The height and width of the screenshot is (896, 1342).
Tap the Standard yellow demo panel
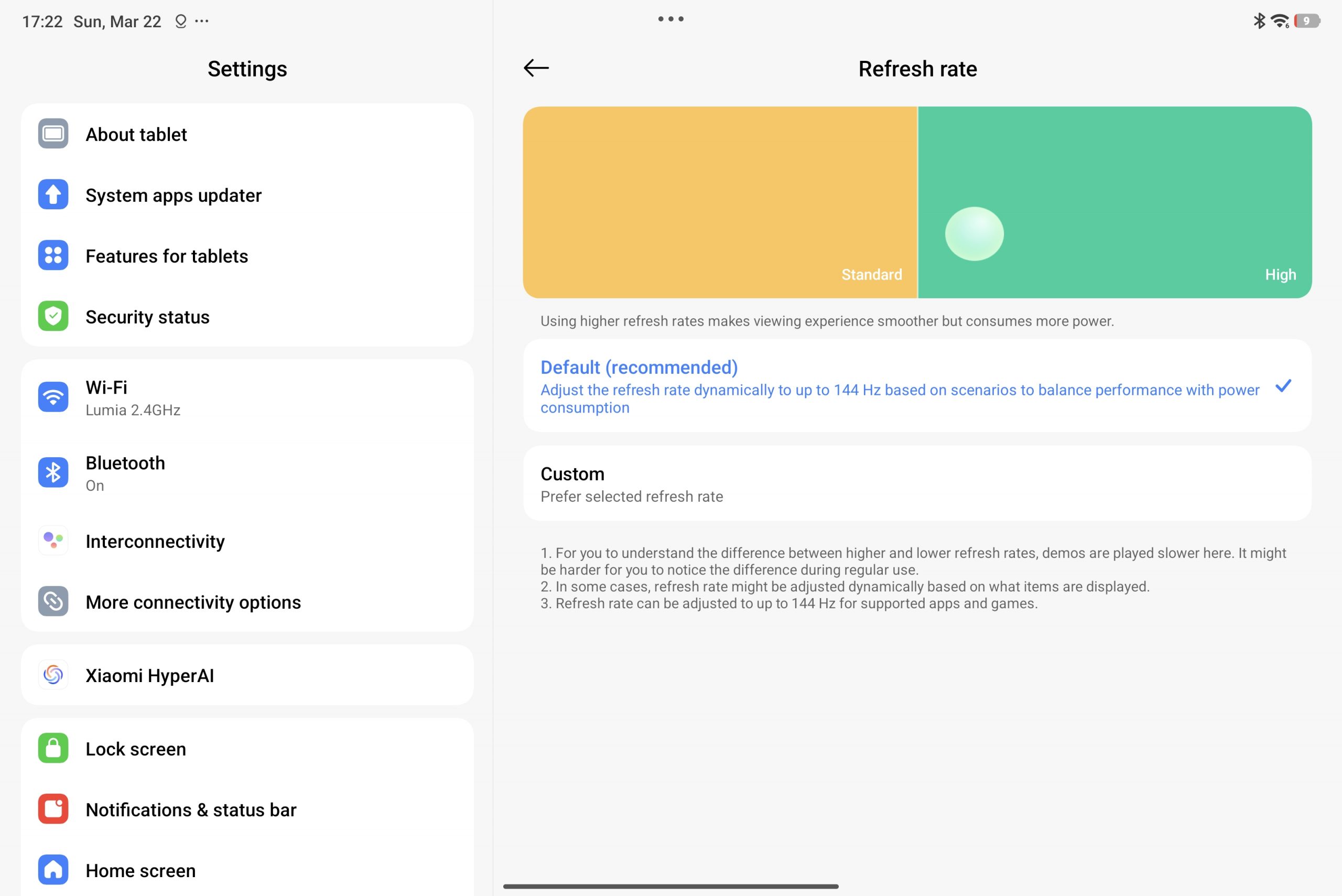[x=720, y=202]
